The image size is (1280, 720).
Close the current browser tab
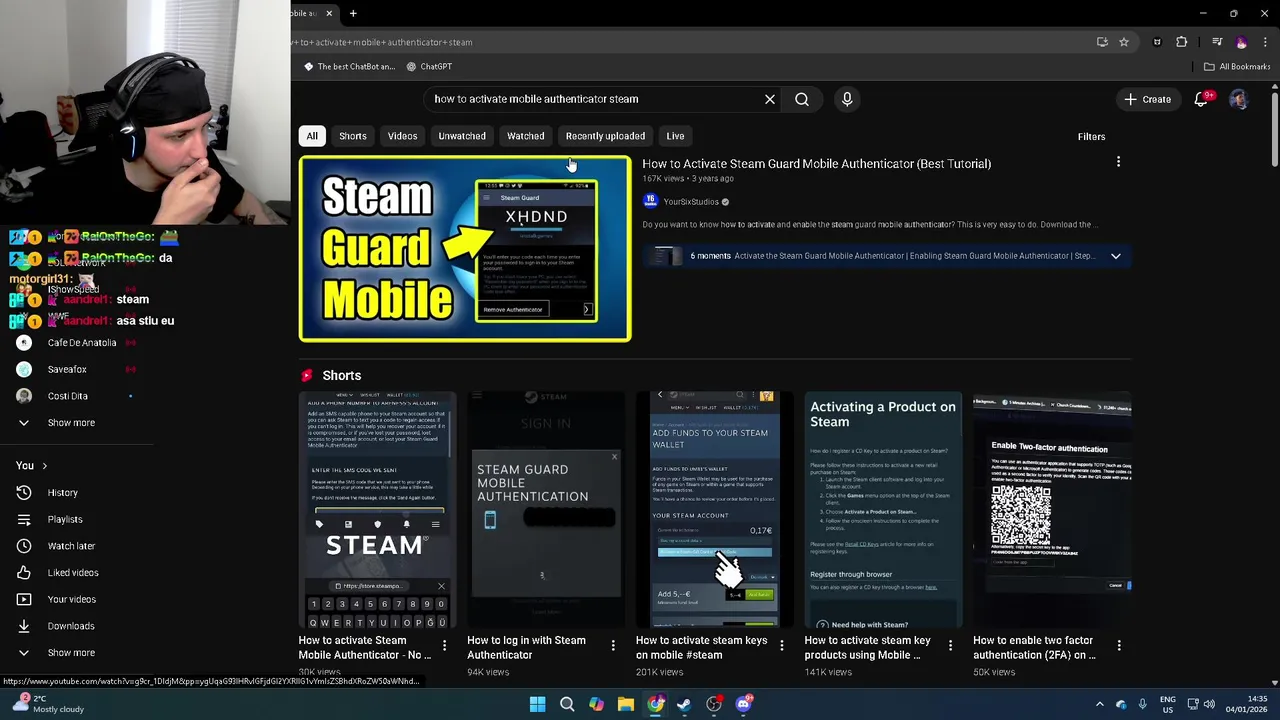[x=329, y=13]
